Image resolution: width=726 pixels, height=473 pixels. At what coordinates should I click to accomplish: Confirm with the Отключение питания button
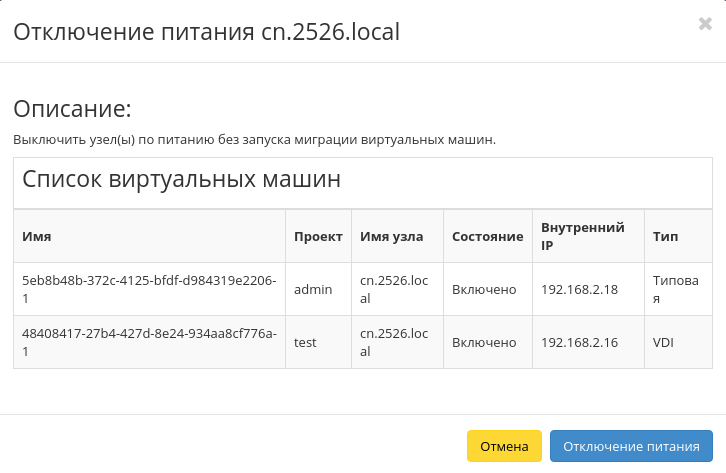point(631,446)
